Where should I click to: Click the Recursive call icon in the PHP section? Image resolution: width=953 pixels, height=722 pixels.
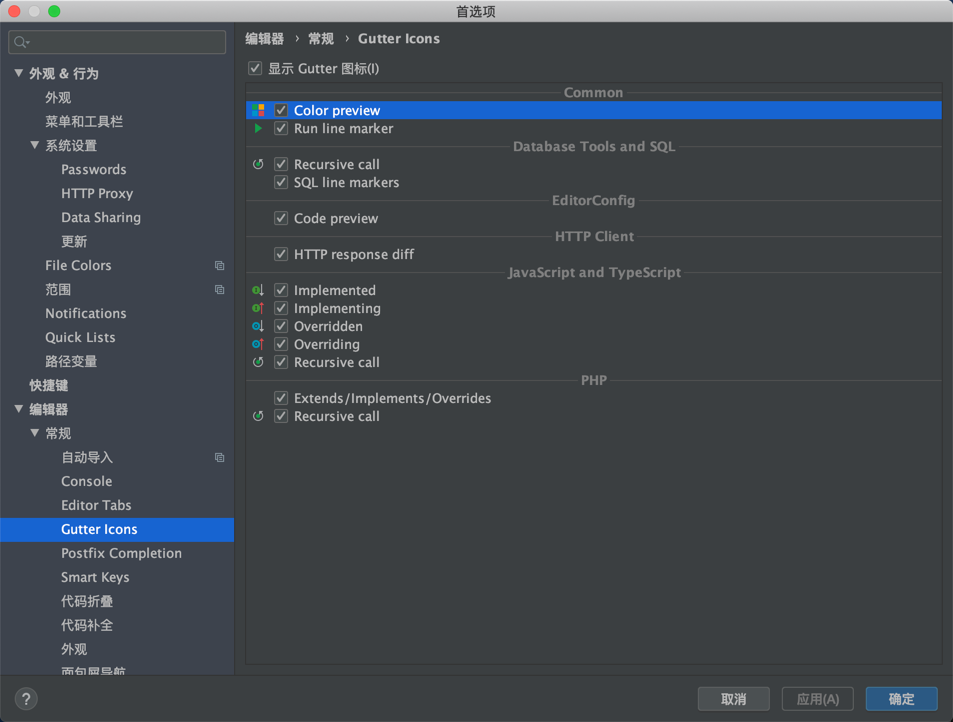[x=260, y=416]
